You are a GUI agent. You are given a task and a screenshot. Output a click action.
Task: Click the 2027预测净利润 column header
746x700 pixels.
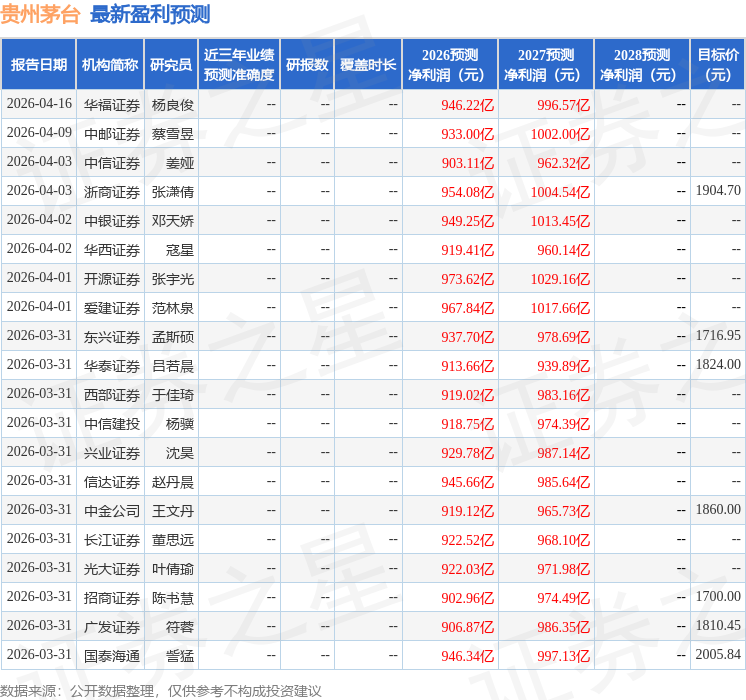[x=545, y=65]
